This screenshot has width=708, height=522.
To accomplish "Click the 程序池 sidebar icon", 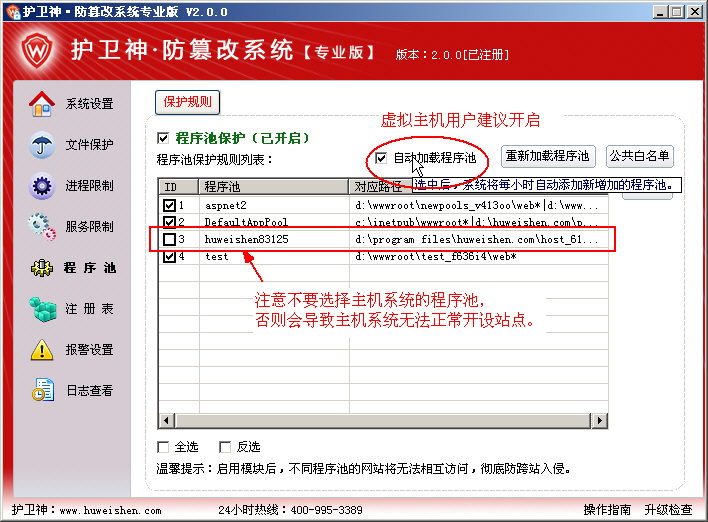I will click(x=42, y=268).
